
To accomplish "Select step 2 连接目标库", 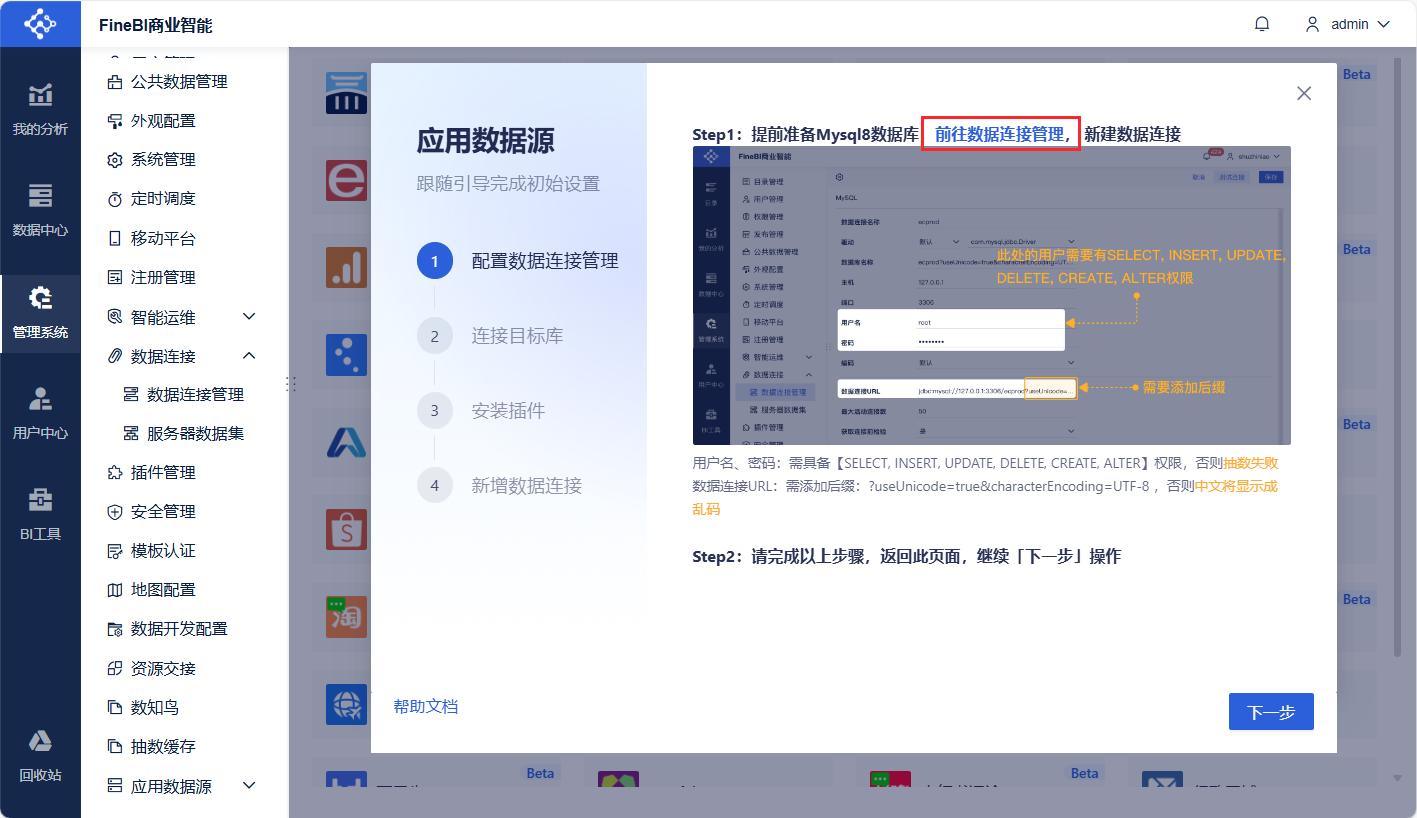I will 490,336.
